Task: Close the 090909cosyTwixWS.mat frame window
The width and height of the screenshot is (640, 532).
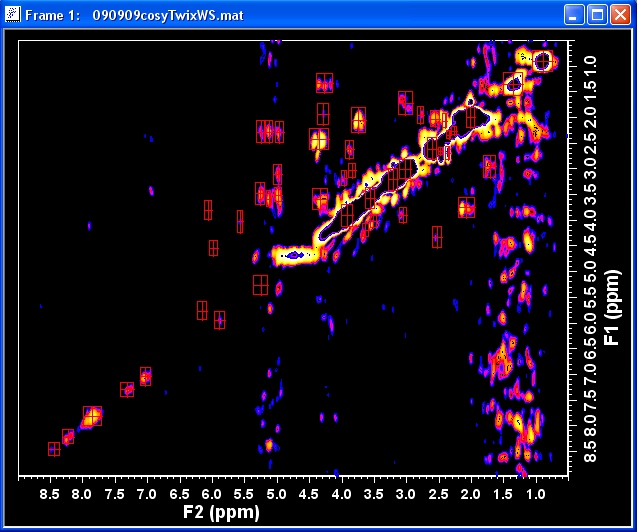Action: click(619, 15)
